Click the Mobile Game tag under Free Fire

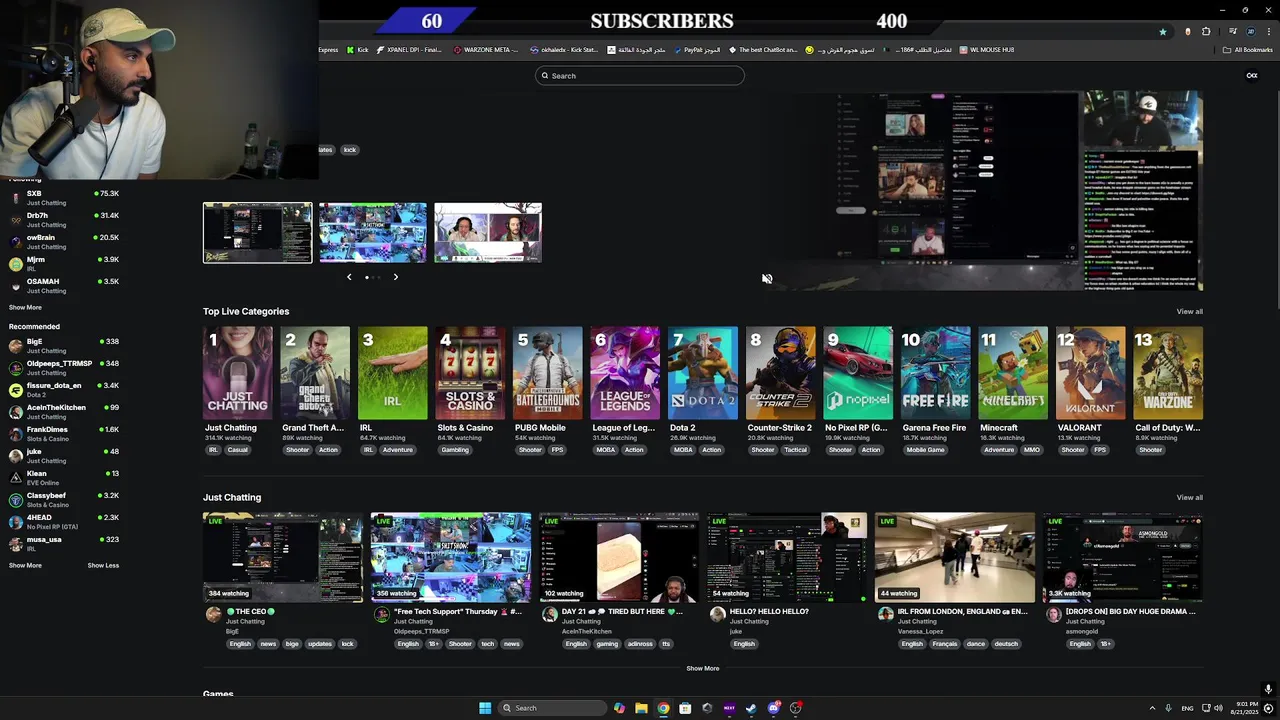pyautogui.click(x=925, y=450)
